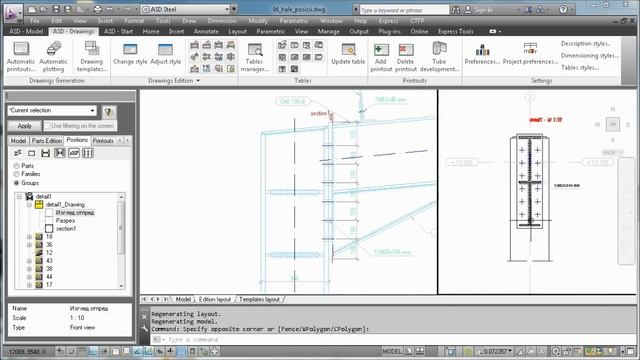Click last column icon in Positions toolbar
The width and height of the screenshot is (640, 360).
pyautogui.click(x=88, y=153)
